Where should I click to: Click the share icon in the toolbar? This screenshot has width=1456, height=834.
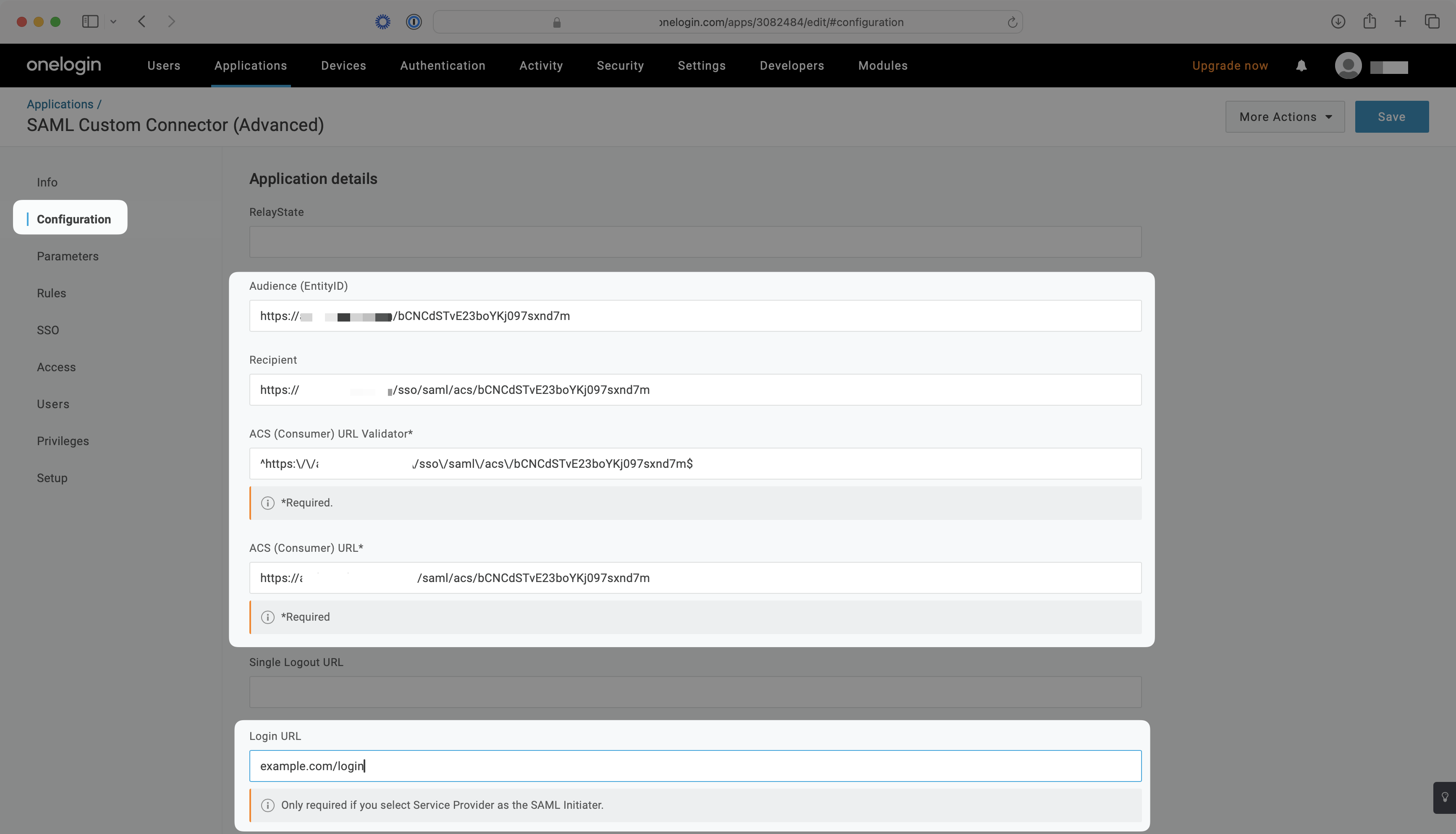click(x=1370, y=21)
